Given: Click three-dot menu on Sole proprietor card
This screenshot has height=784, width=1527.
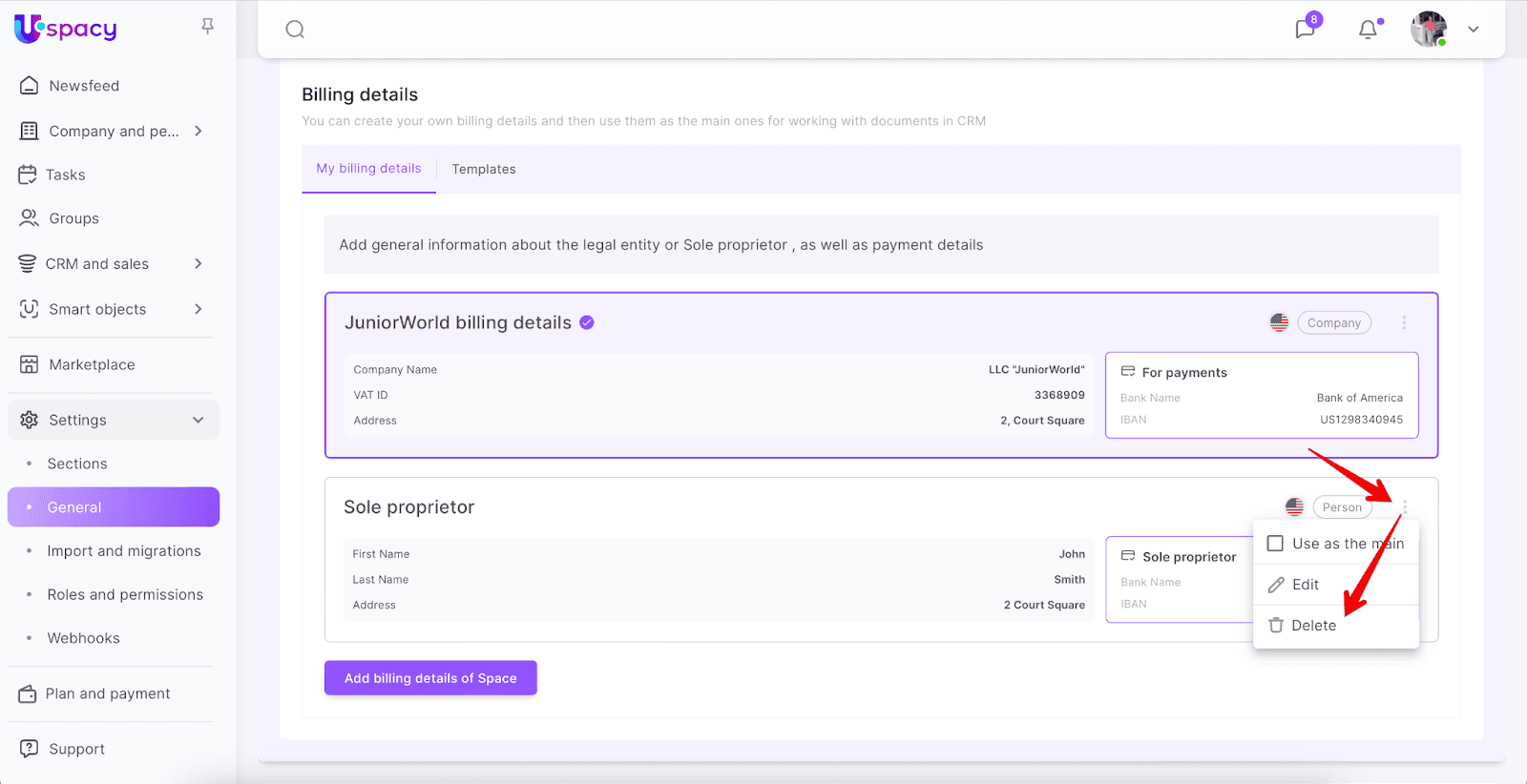Looking at the screenshot, I should pyautogui.click(x=1404, y=507).
